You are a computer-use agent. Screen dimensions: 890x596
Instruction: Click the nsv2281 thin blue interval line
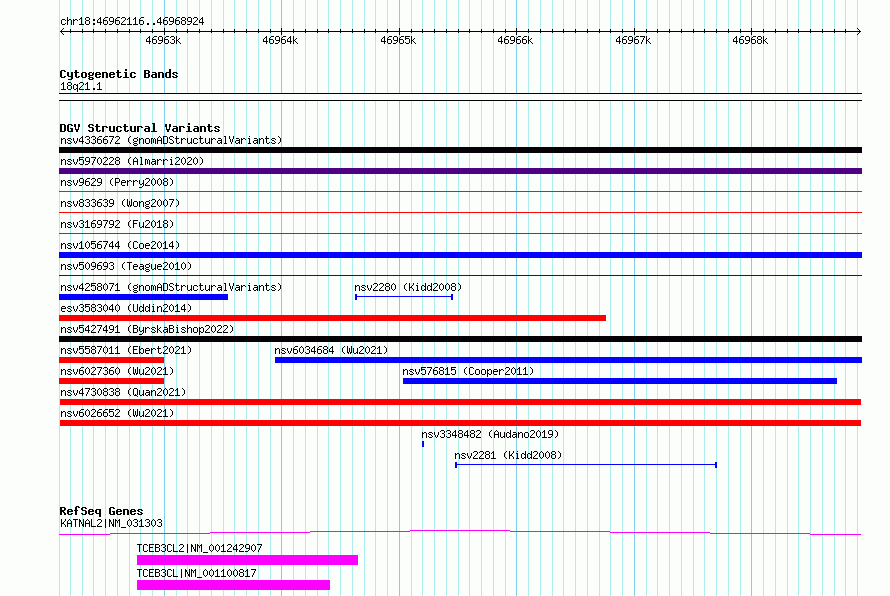tap(586, 465)
